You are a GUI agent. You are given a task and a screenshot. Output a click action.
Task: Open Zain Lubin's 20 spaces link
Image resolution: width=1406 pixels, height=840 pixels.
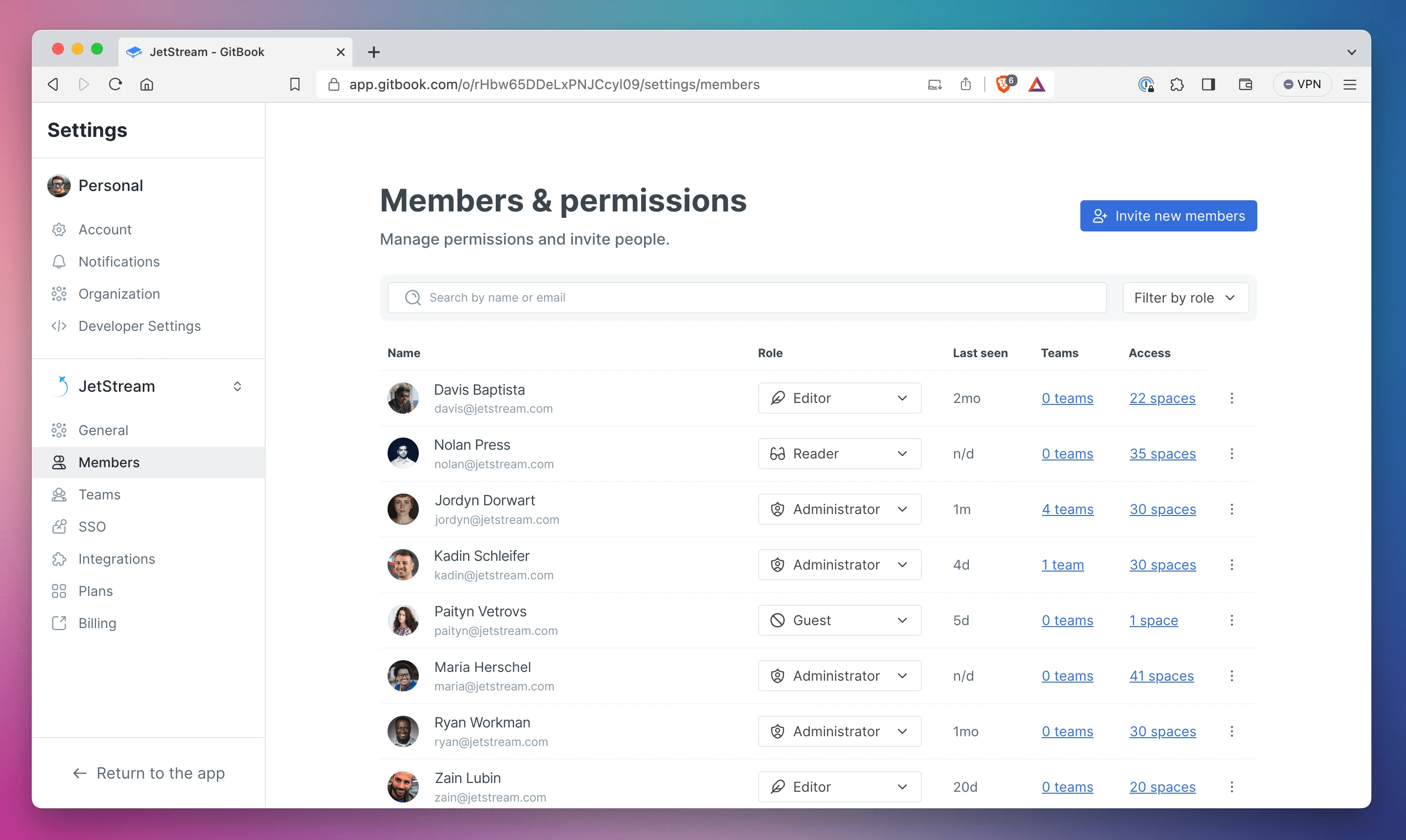pos(1163,787)
